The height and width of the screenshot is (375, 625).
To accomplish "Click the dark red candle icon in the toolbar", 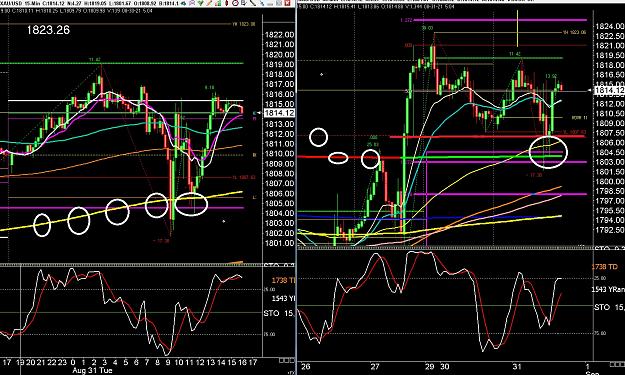I will [226, 3].
